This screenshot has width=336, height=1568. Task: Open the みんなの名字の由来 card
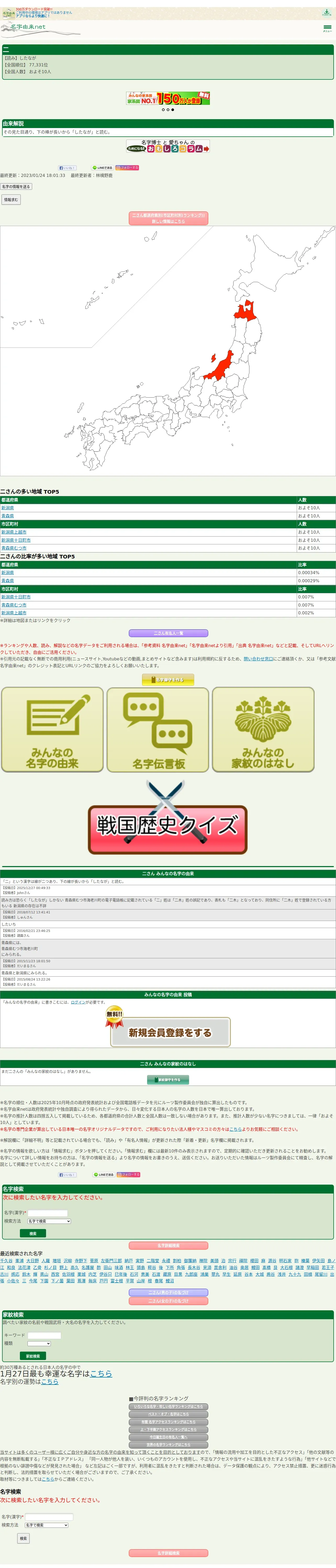[x=52, y=730]
